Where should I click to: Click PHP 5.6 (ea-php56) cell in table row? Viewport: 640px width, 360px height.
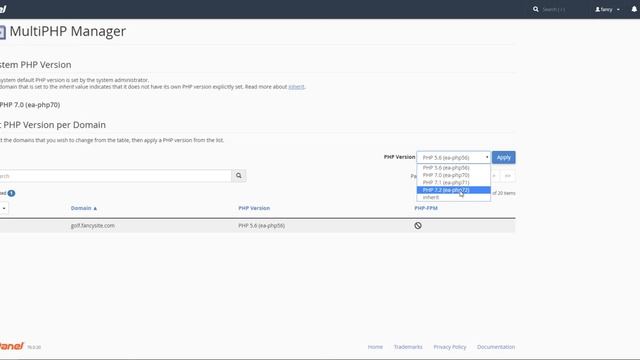pos(262,225)
